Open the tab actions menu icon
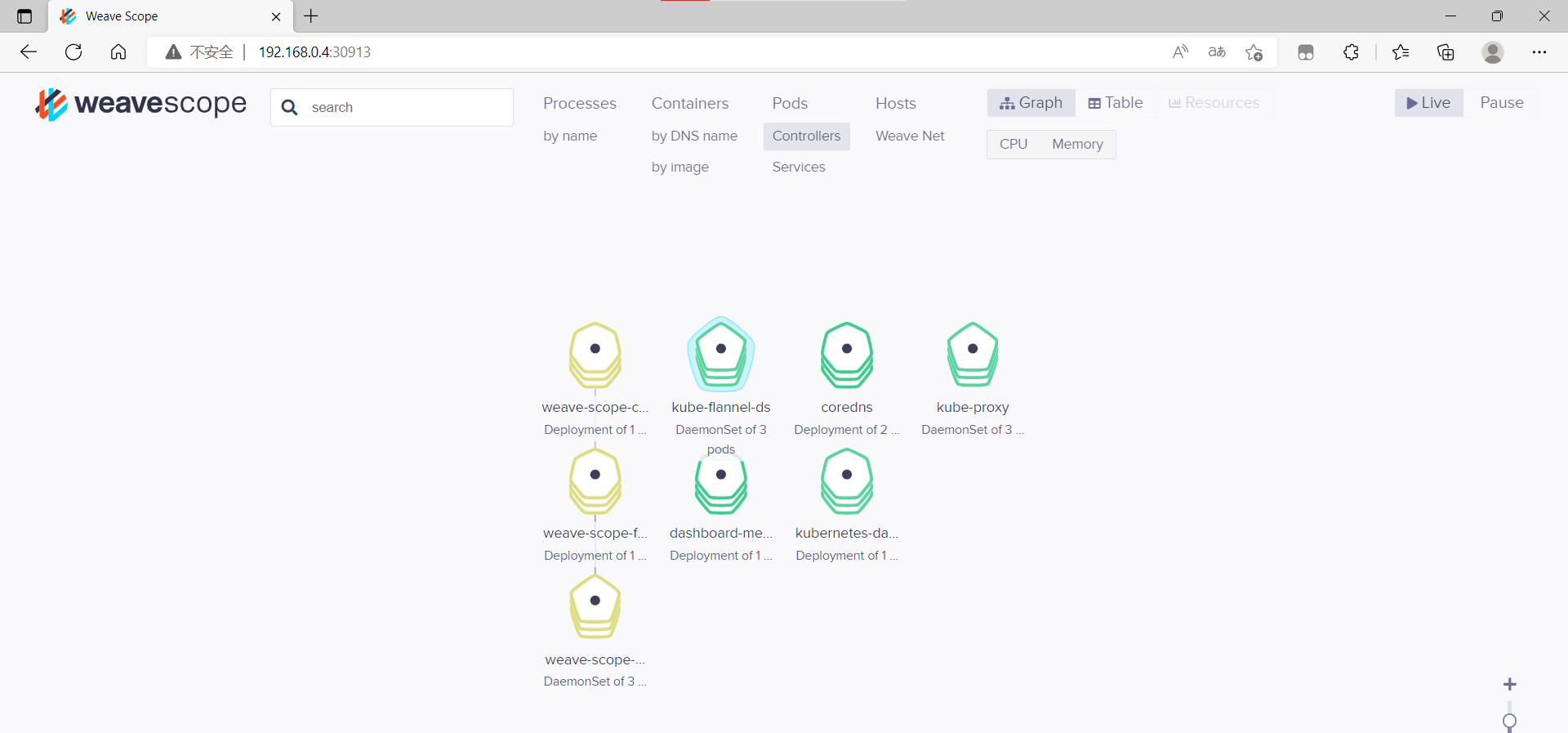This screenshot has height=733, width=1568. click(24, 16)
